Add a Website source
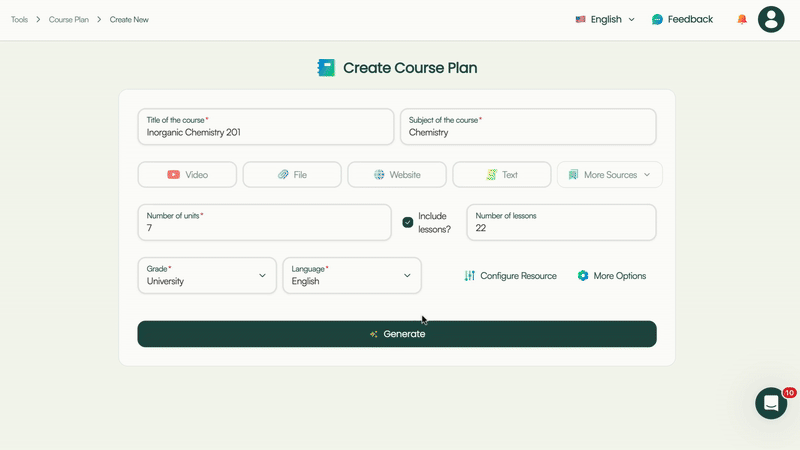This screenshot has width=800, height=450. click(x=397, y=174)
